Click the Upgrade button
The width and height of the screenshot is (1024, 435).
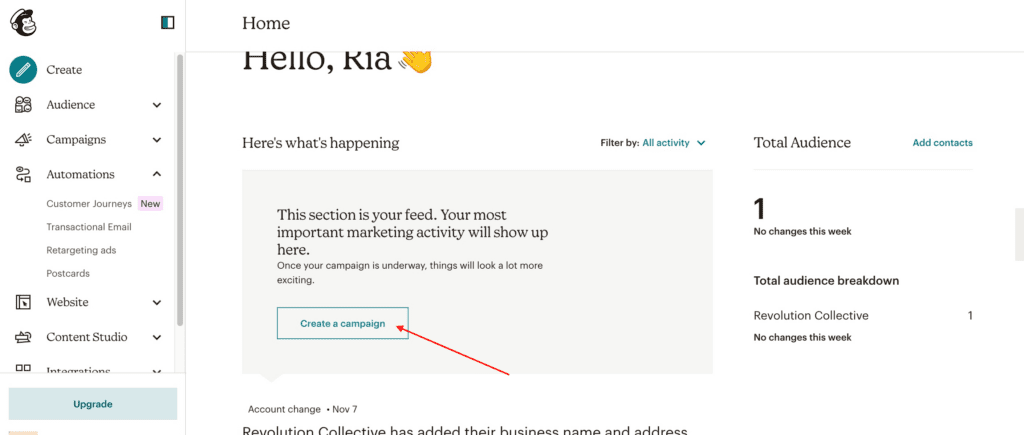point(93,404)
